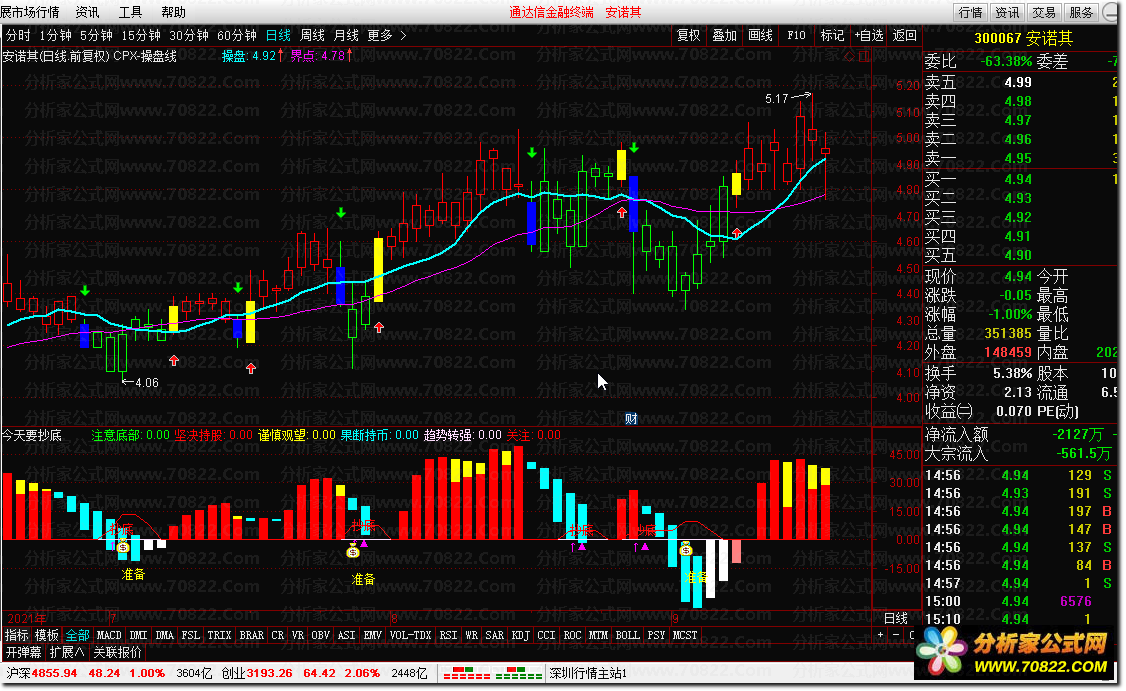The height and width of the screenshot is (691, 1126).
Task: Click the 创业 3193.26 index in the status bar
Action: [x=257, y=674]
